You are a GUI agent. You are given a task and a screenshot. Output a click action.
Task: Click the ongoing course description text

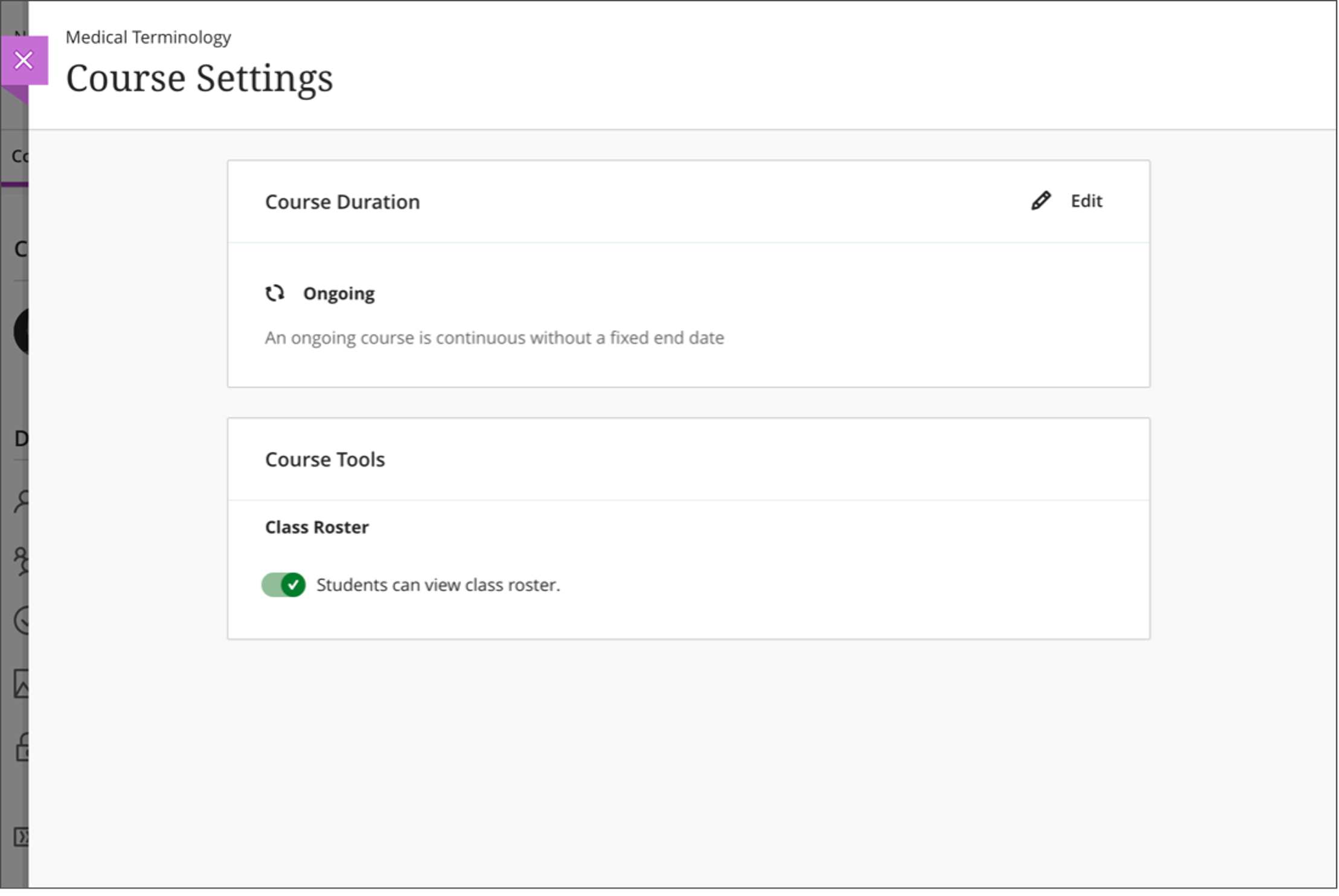coord(494,337)
